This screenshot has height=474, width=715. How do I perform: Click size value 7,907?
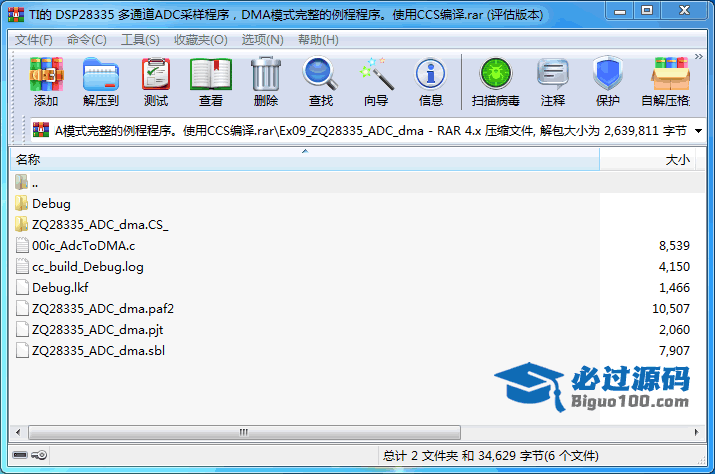tap(674, 351)
